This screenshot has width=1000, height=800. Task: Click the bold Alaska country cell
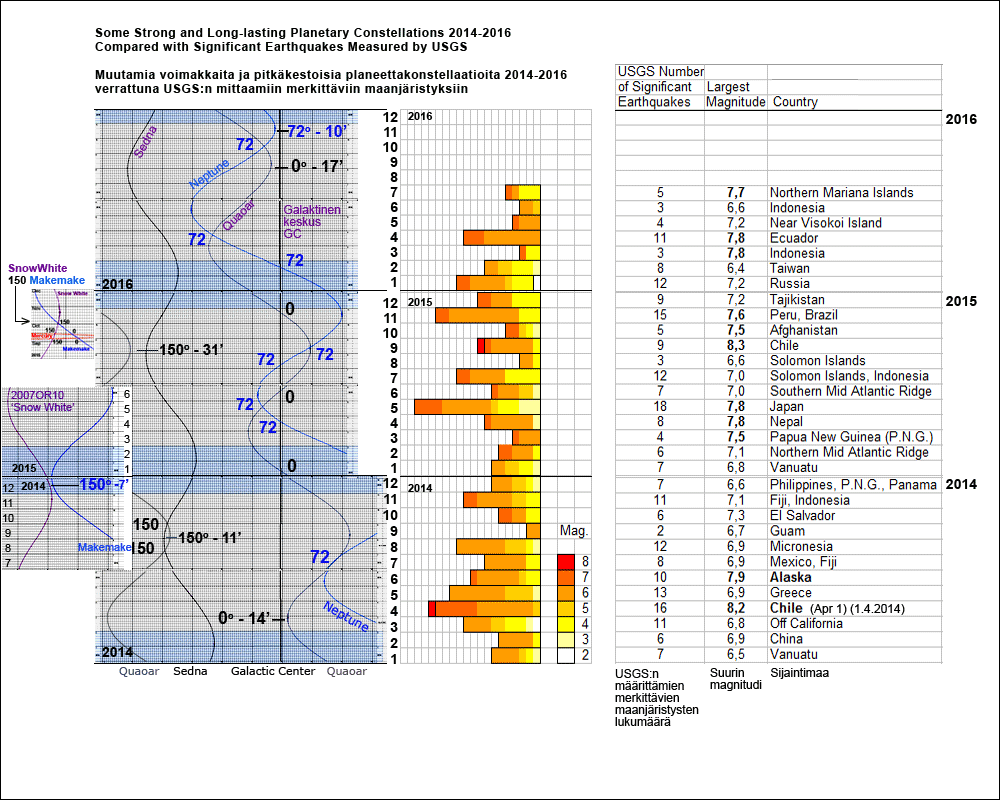click(x=791, y=577)
